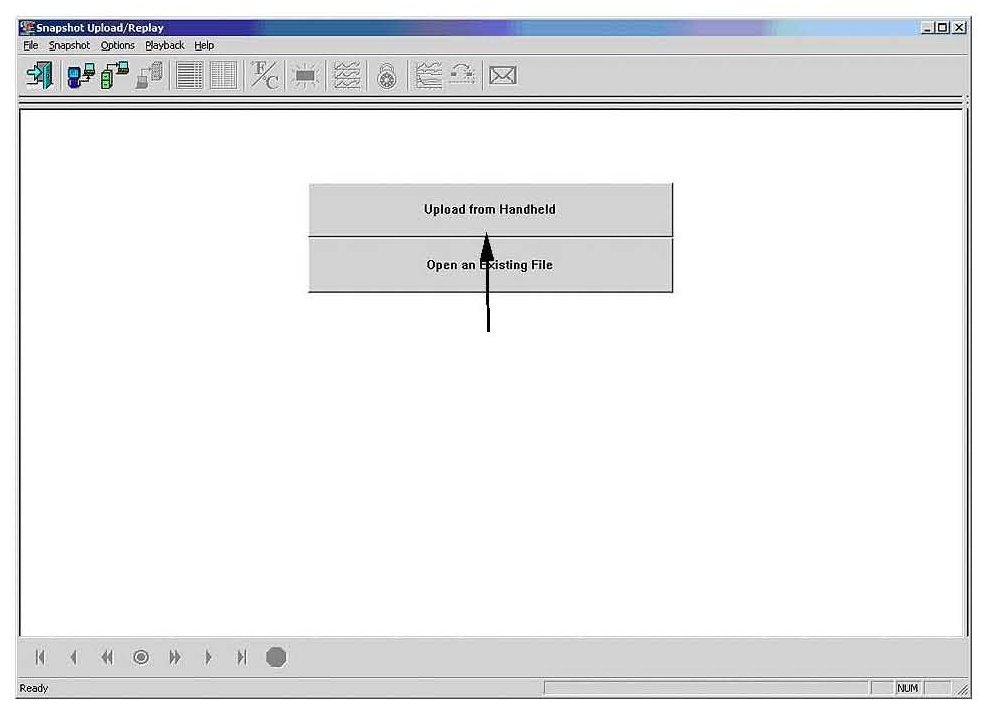This screenshot has width=981, height=706.
Task: Click the fast forward double-arrow control
Action: coord(175,657)
